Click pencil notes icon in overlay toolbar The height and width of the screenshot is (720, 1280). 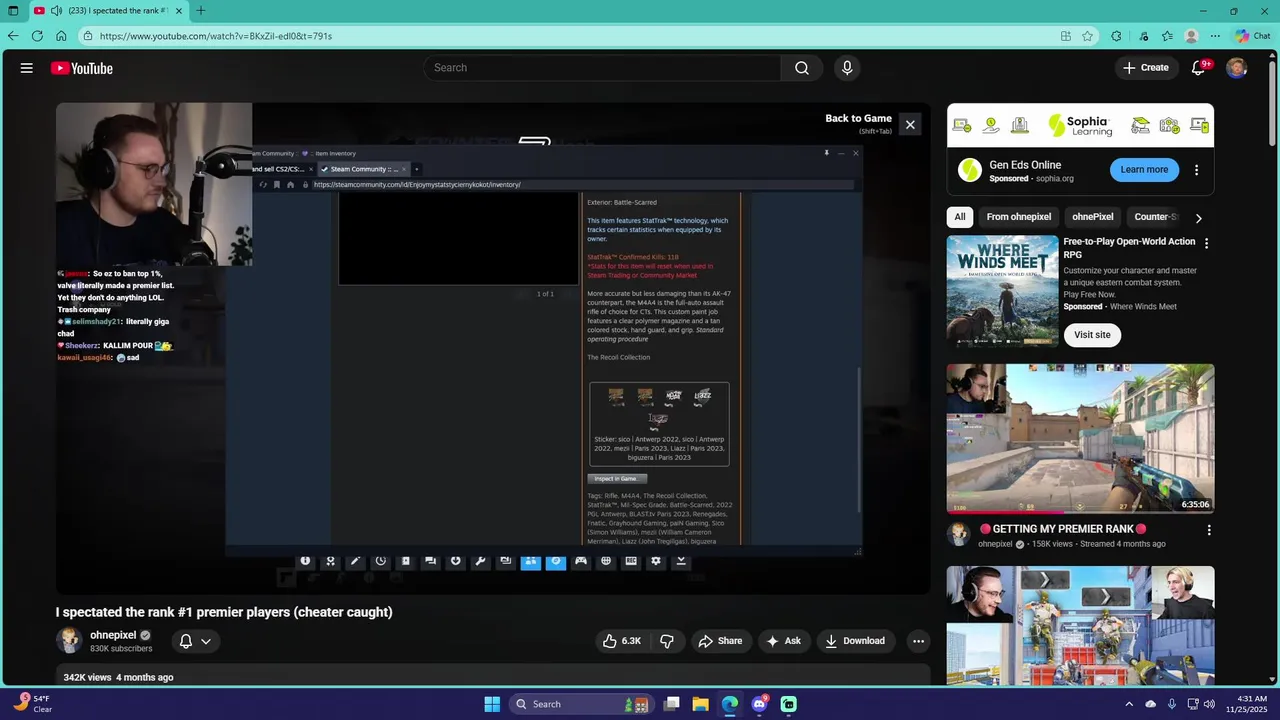(355, 561)
